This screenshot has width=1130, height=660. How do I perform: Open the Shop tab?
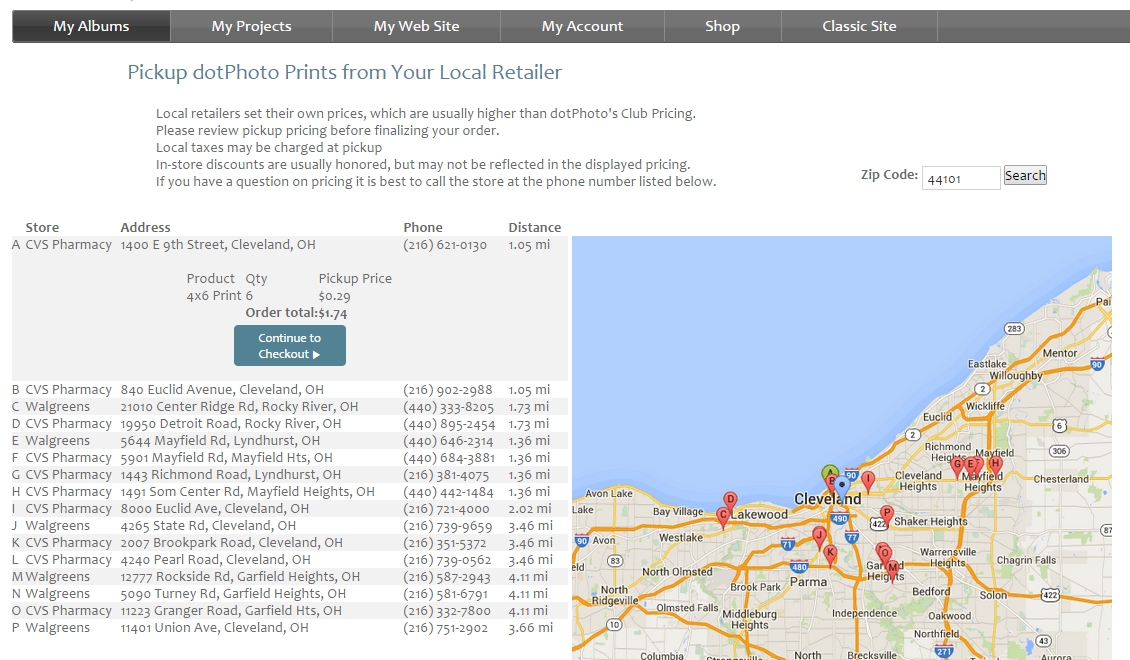pos(722,26)
